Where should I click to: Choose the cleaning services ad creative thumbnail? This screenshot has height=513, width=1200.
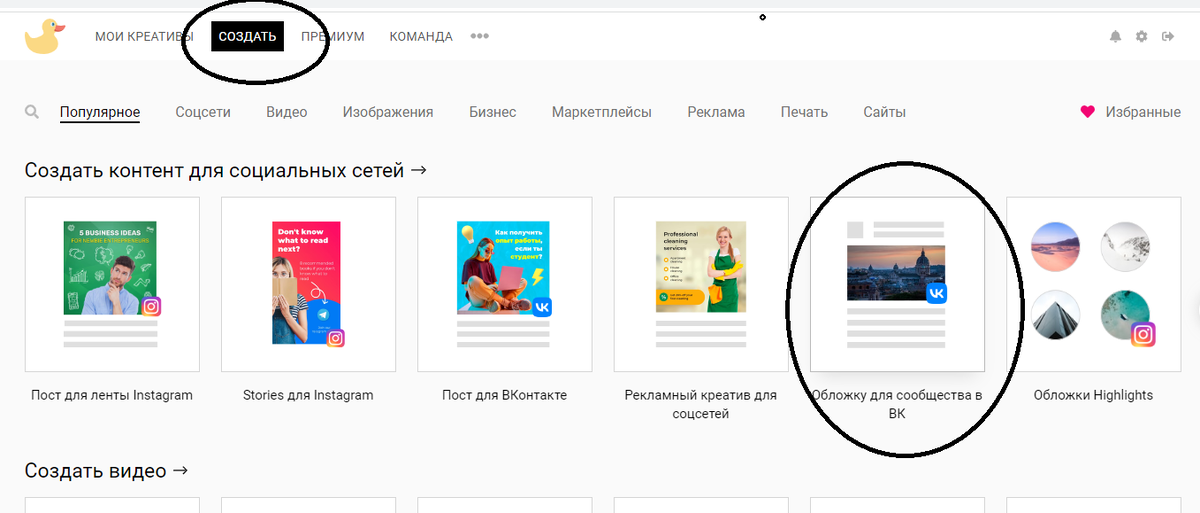tap(700, 284)
